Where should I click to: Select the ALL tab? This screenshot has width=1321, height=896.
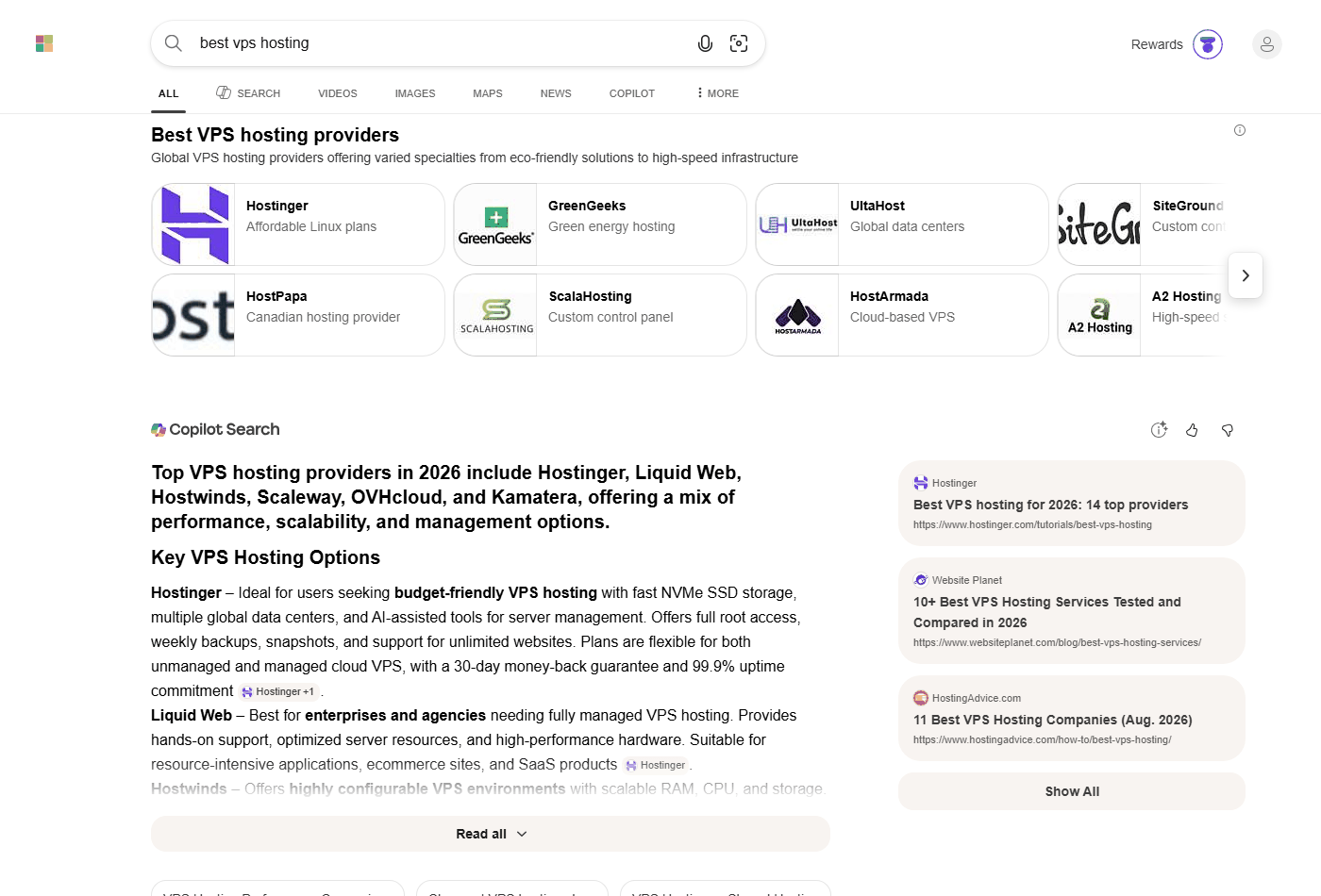point(169,93)
